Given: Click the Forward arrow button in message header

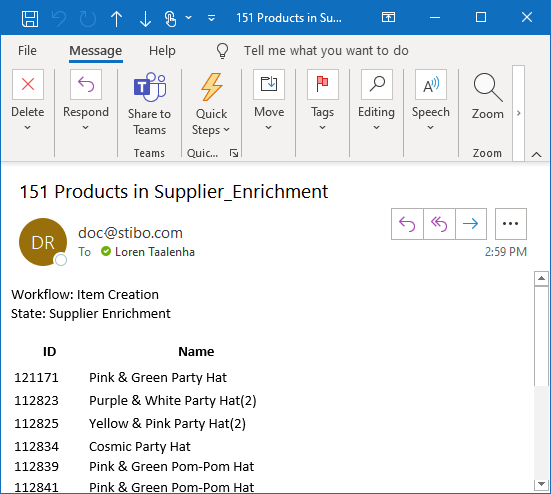Looking at the screenshot, I should click(471, 224).
